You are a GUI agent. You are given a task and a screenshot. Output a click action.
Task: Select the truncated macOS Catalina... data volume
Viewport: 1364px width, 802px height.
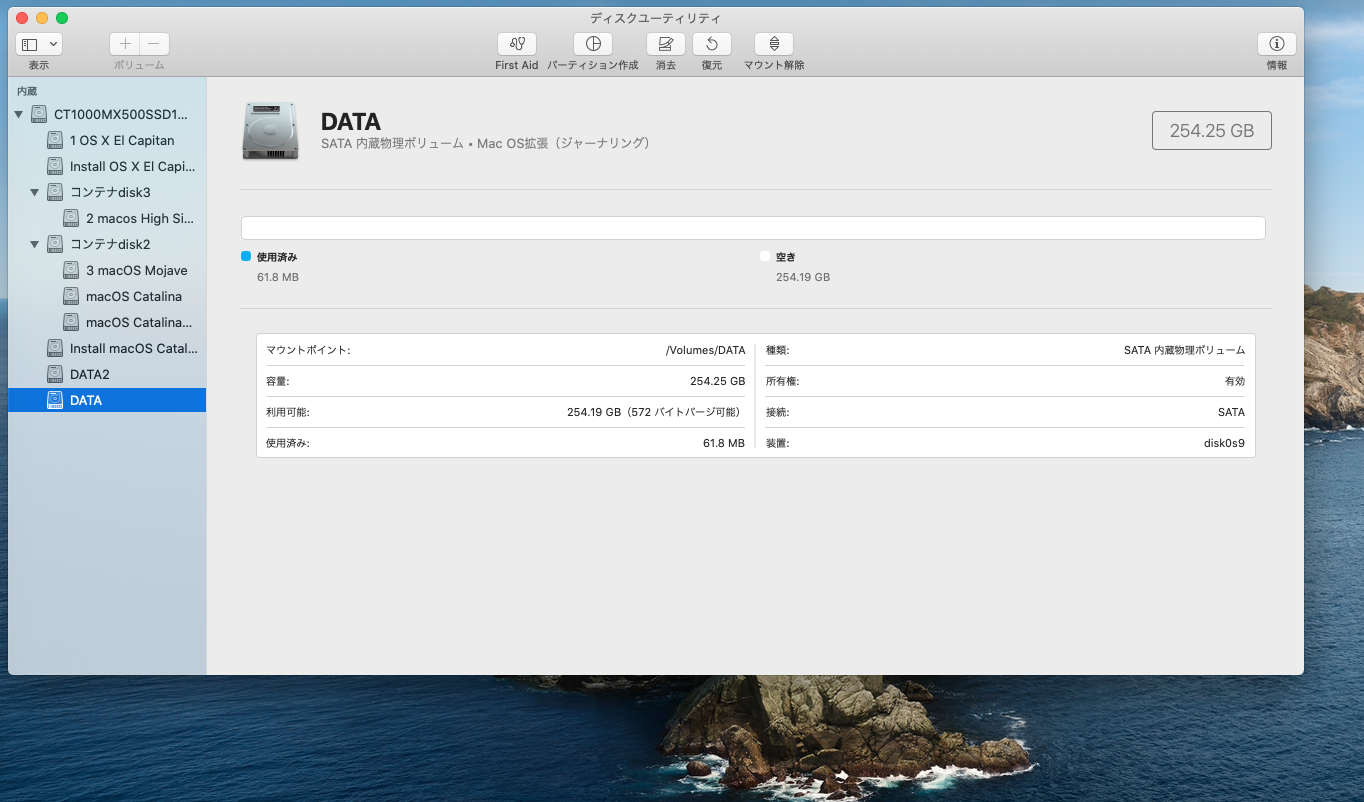click(107, 322)
